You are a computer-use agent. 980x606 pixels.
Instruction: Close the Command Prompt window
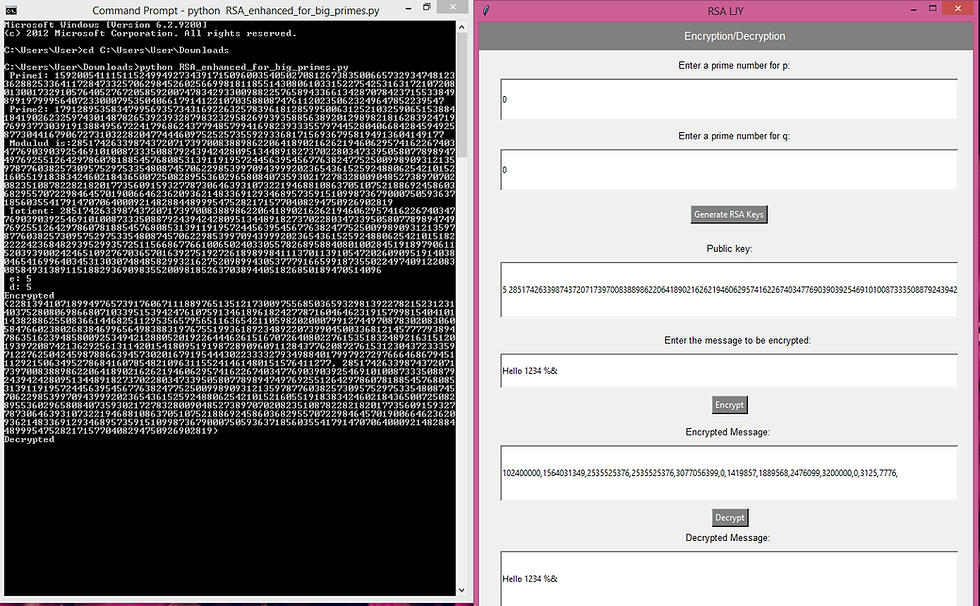click(454, 7)
